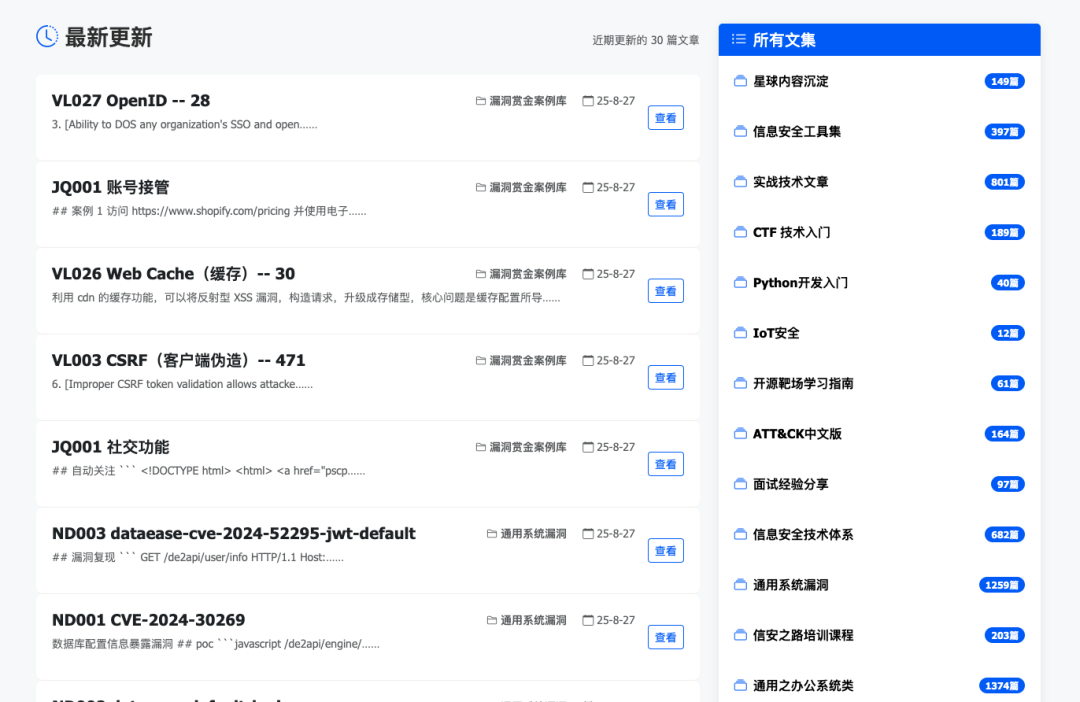Open article title VL003 CSRF（客户端伪造）-- 471
Screen dimensions: 1080x702
pyautogui.click(x=178, y=360)
